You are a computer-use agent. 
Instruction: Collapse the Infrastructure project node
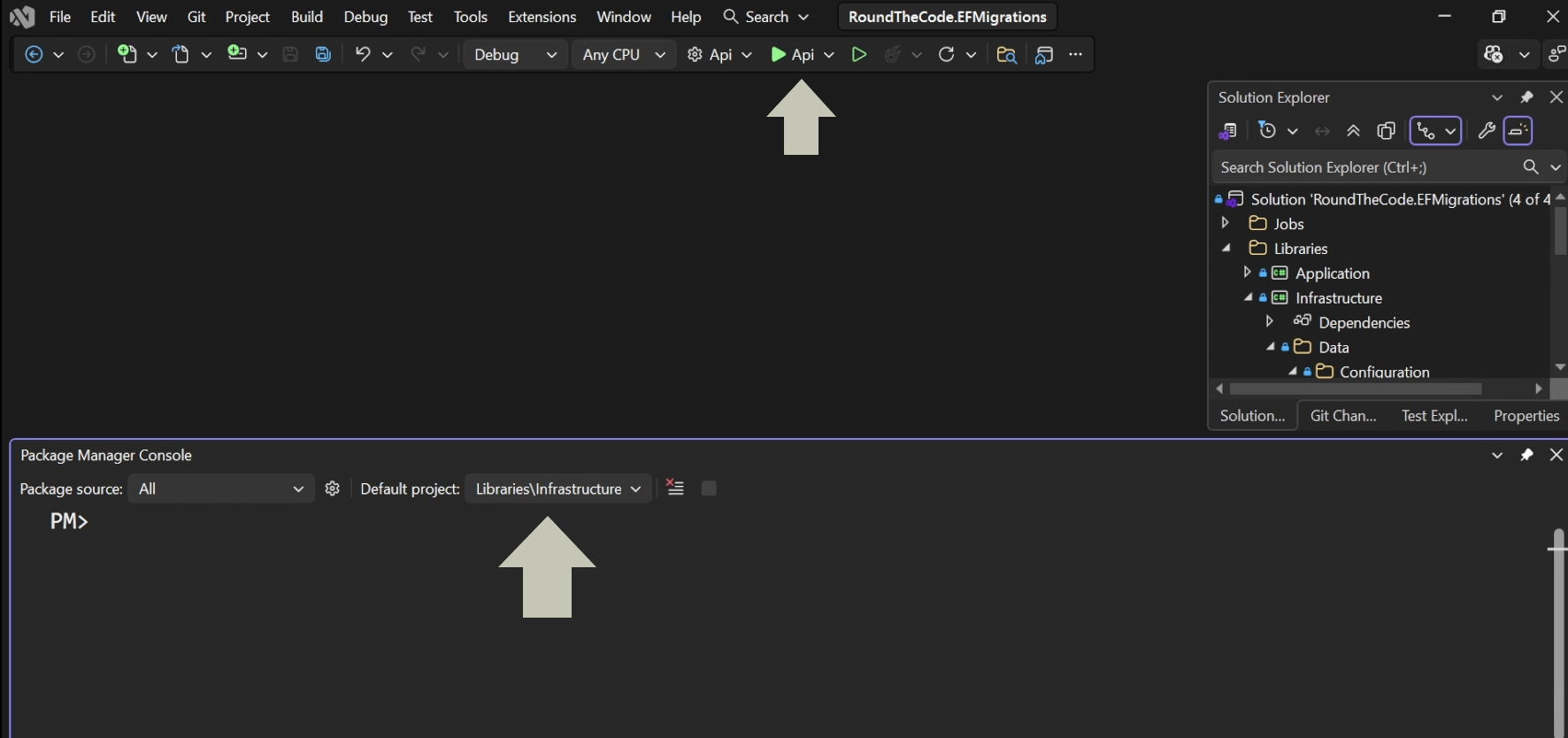pyautogui.click(x=1249, y=297)
